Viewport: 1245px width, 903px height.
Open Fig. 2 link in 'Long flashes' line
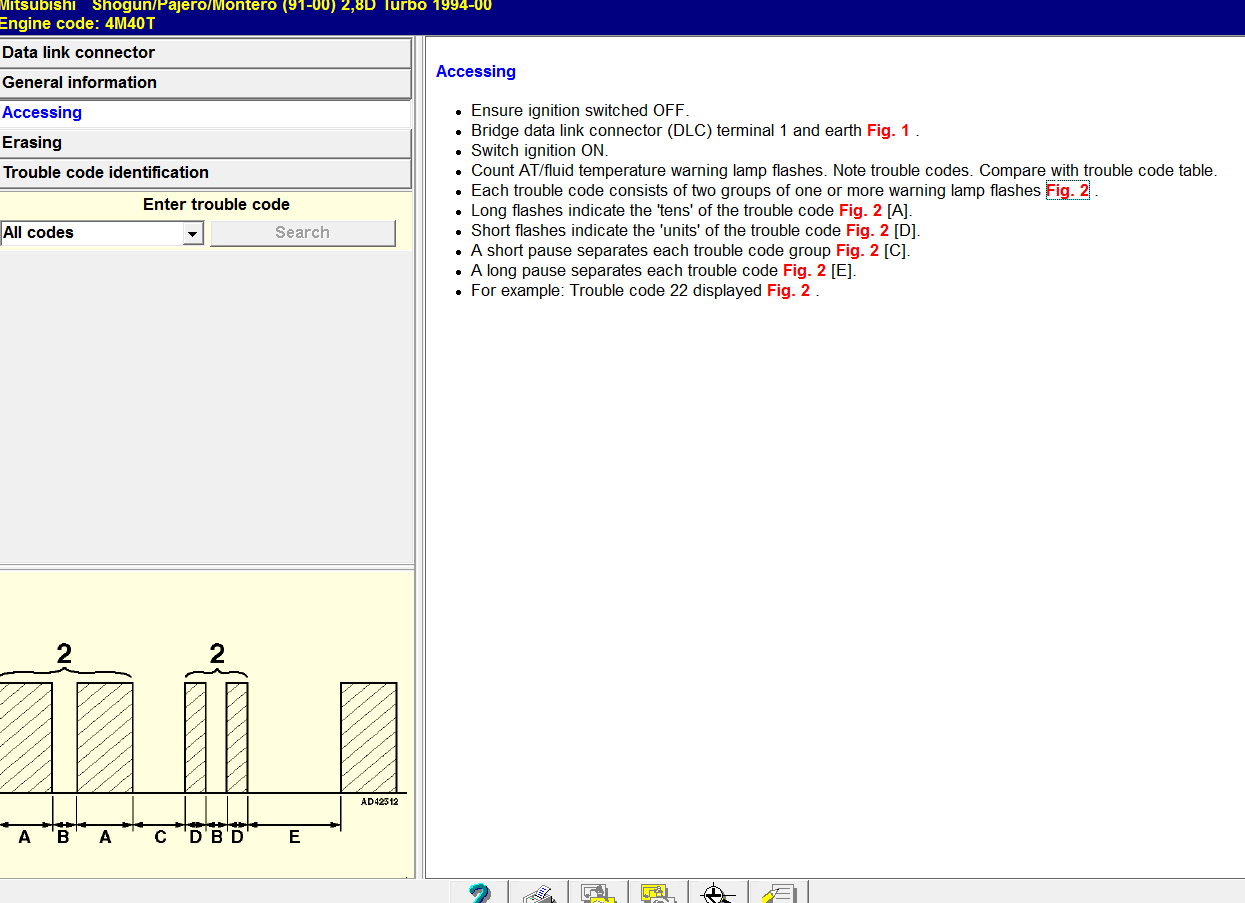click(x=860, y=210)
